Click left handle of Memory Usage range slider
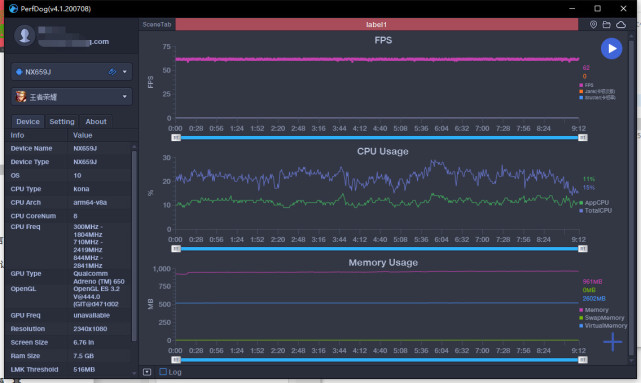This screenshot has height=383, width=641. click(x=176, y=360)
